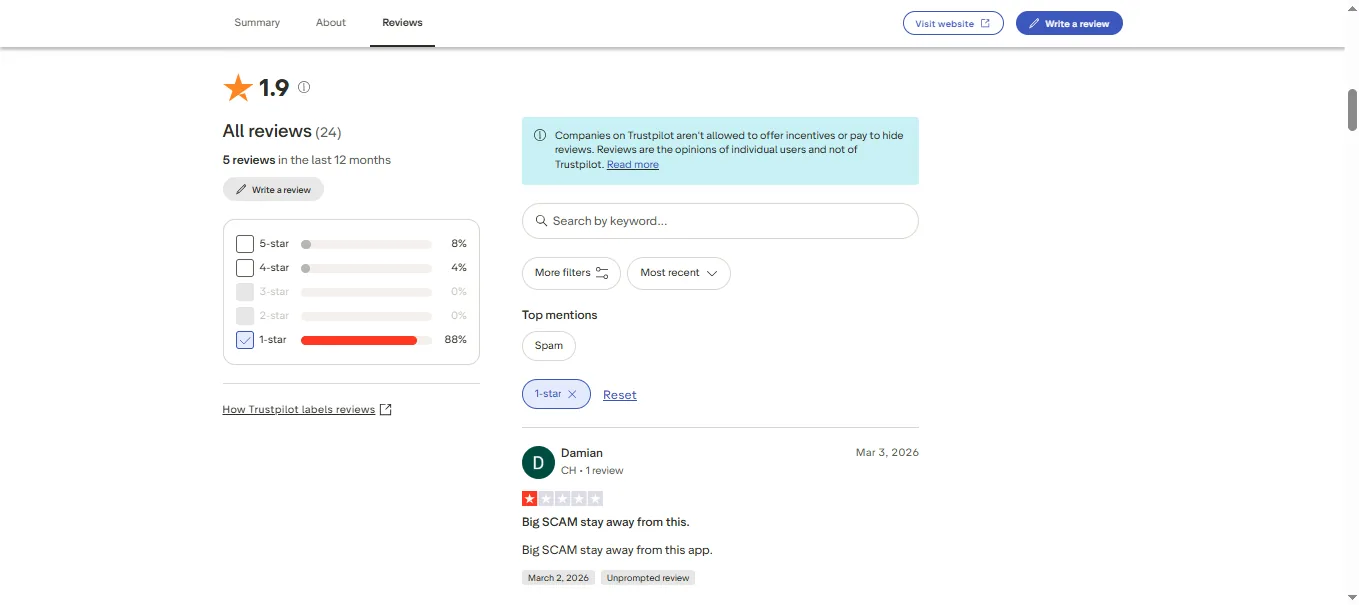Click the red 1-star percentage bar
Image resolution: width=1359 pixels, height=605 pixels.
point(366,340)
